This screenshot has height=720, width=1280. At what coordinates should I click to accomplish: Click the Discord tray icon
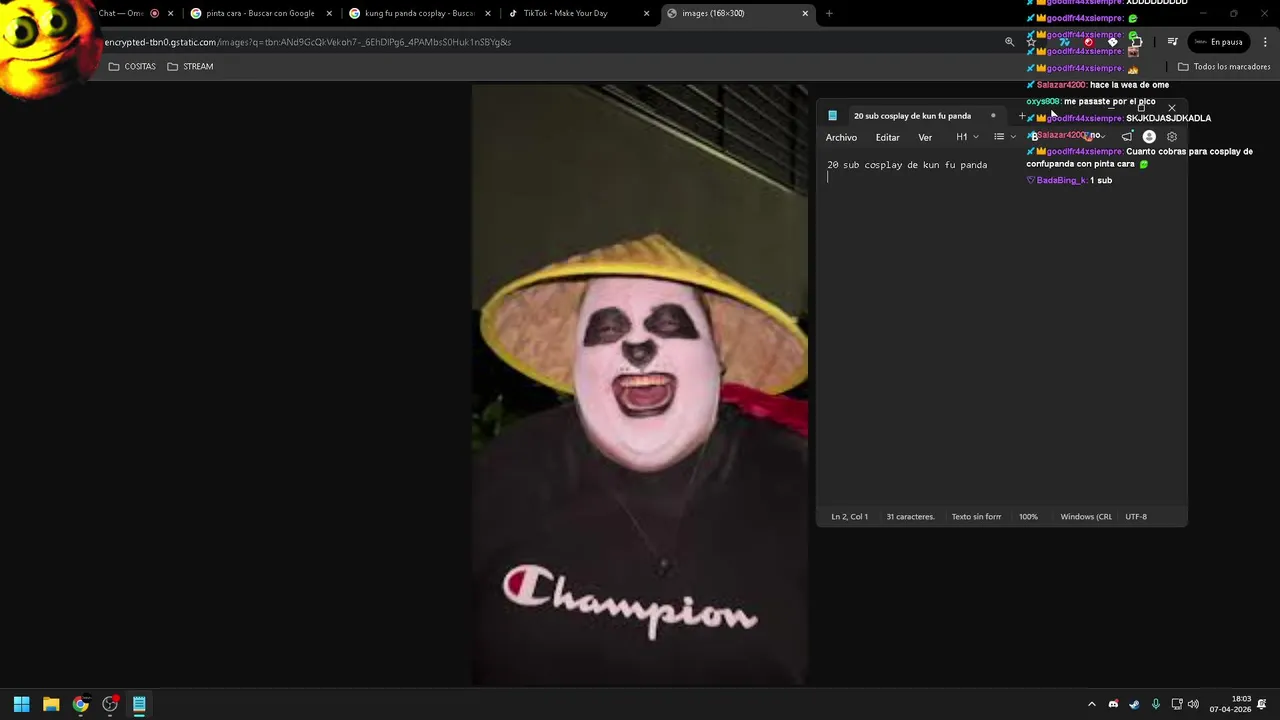pyautogui.click(x=1113, y=704)
